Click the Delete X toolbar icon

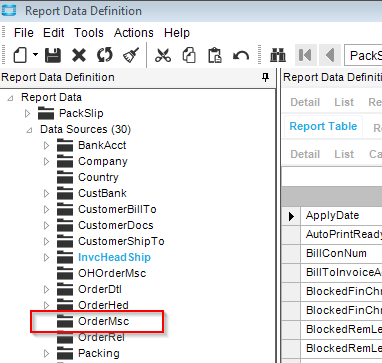[79, 55]
